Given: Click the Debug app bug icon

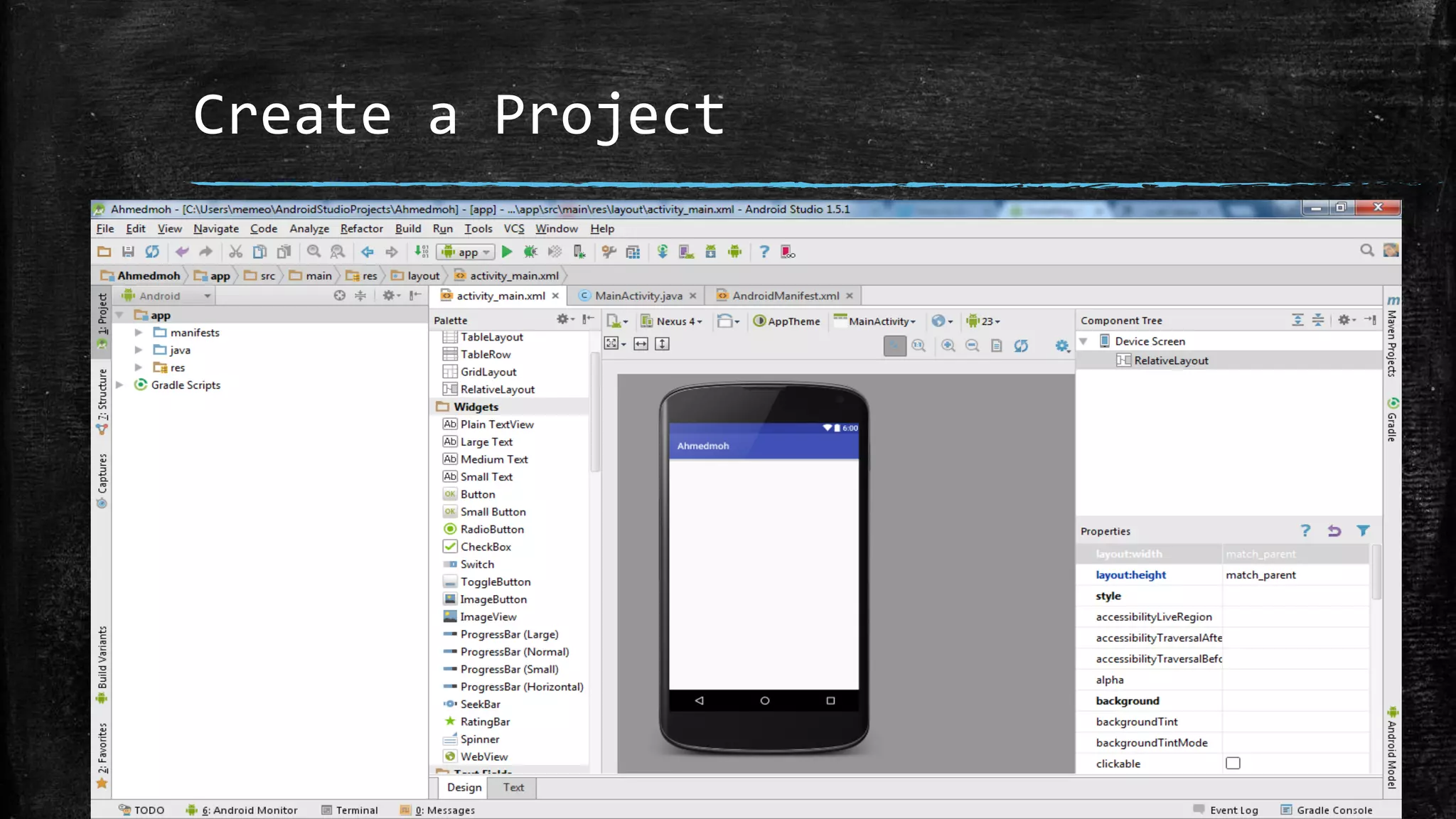Looking at the screenshot, I should [x=530, y=252].
